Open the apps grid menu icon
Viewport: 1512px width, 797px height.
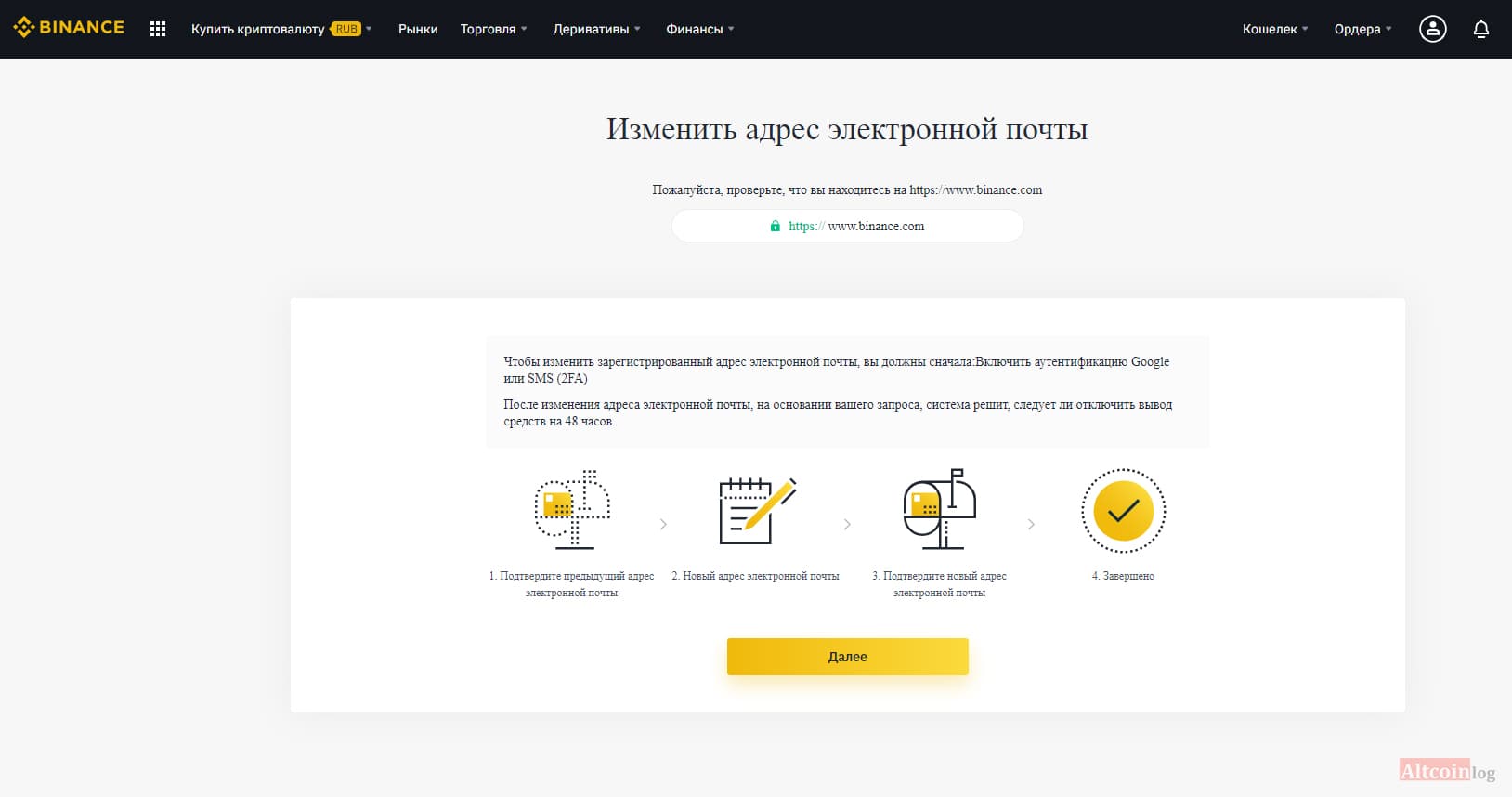(158, 29)
